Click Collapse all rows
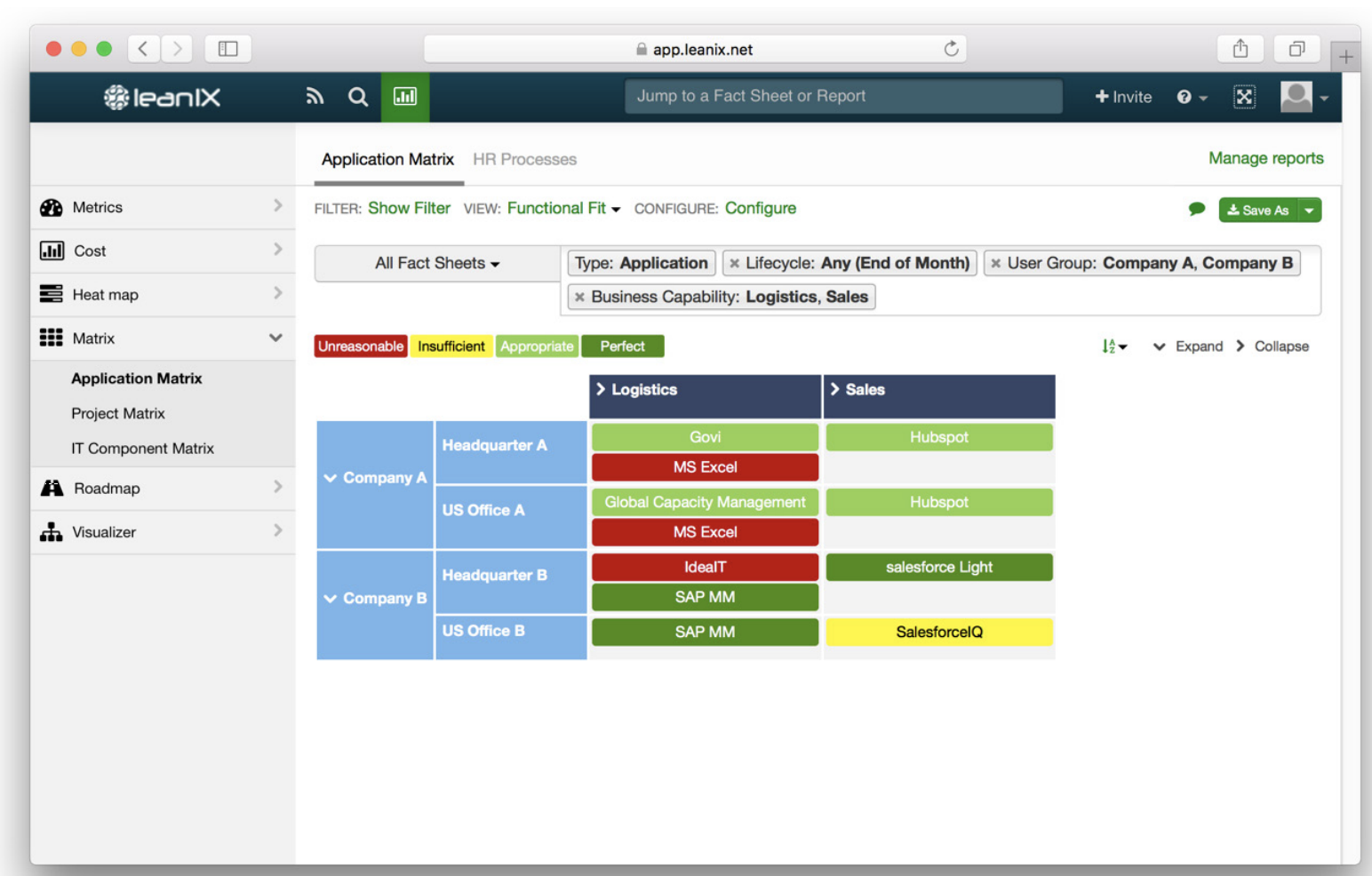 click(x=1272, y=346)
